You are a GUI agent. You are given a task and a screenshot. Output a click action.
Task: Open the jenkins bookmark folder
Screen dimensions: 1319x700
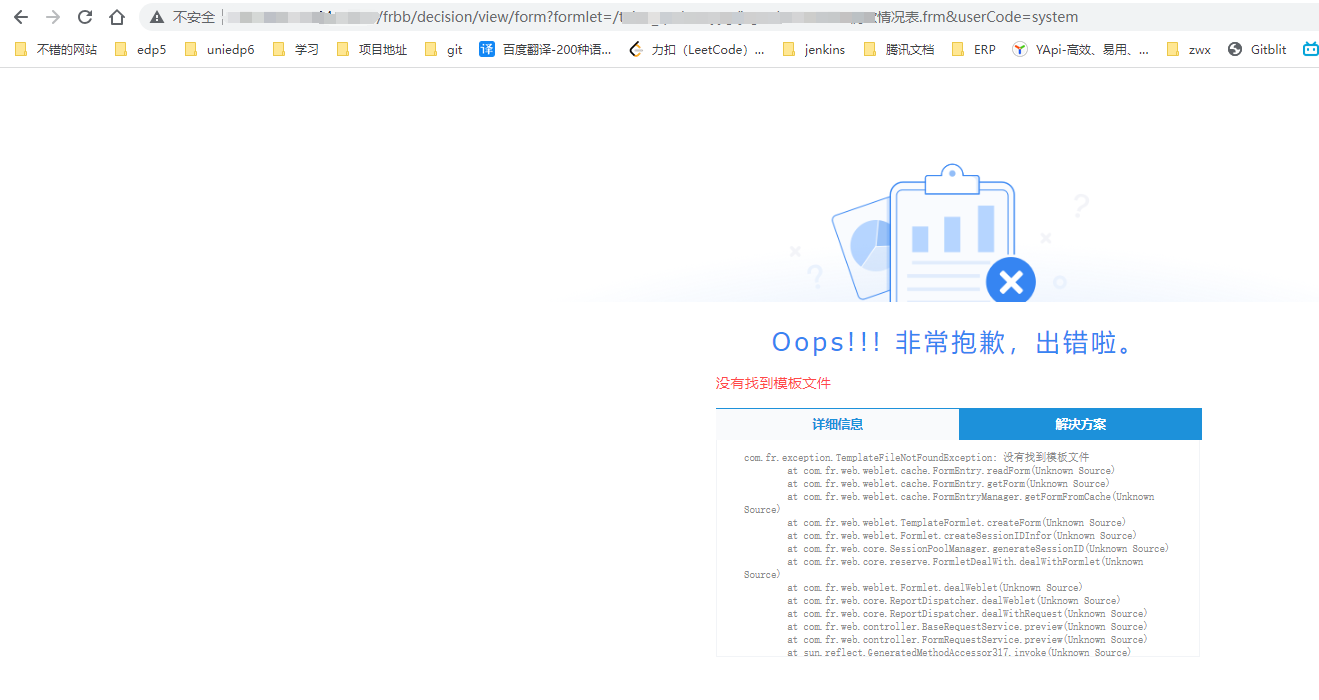coord(814,49)
